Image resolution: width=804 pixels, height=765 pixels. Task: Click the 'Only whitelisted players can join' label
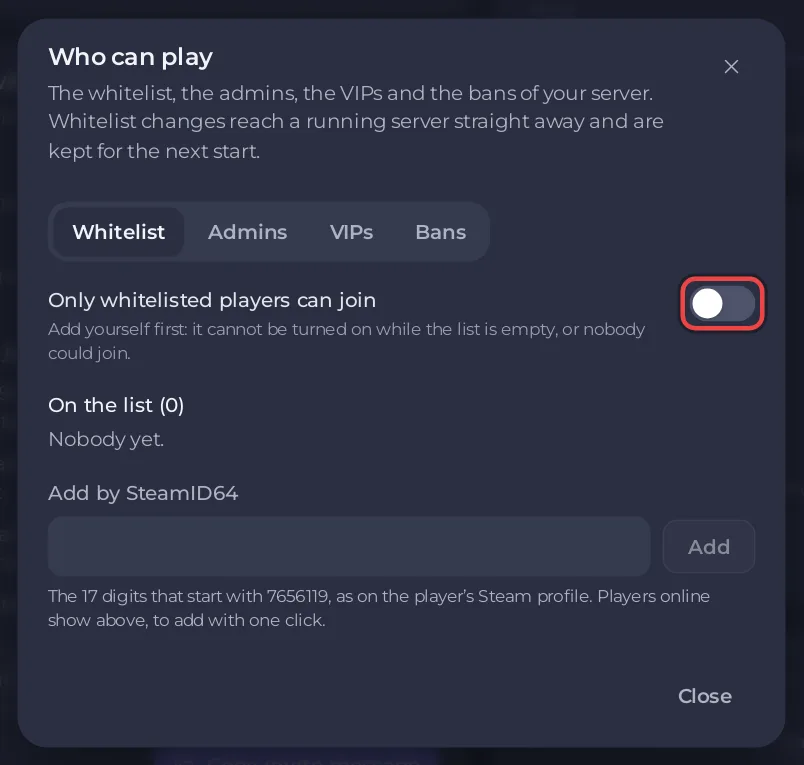click(212, 300)
